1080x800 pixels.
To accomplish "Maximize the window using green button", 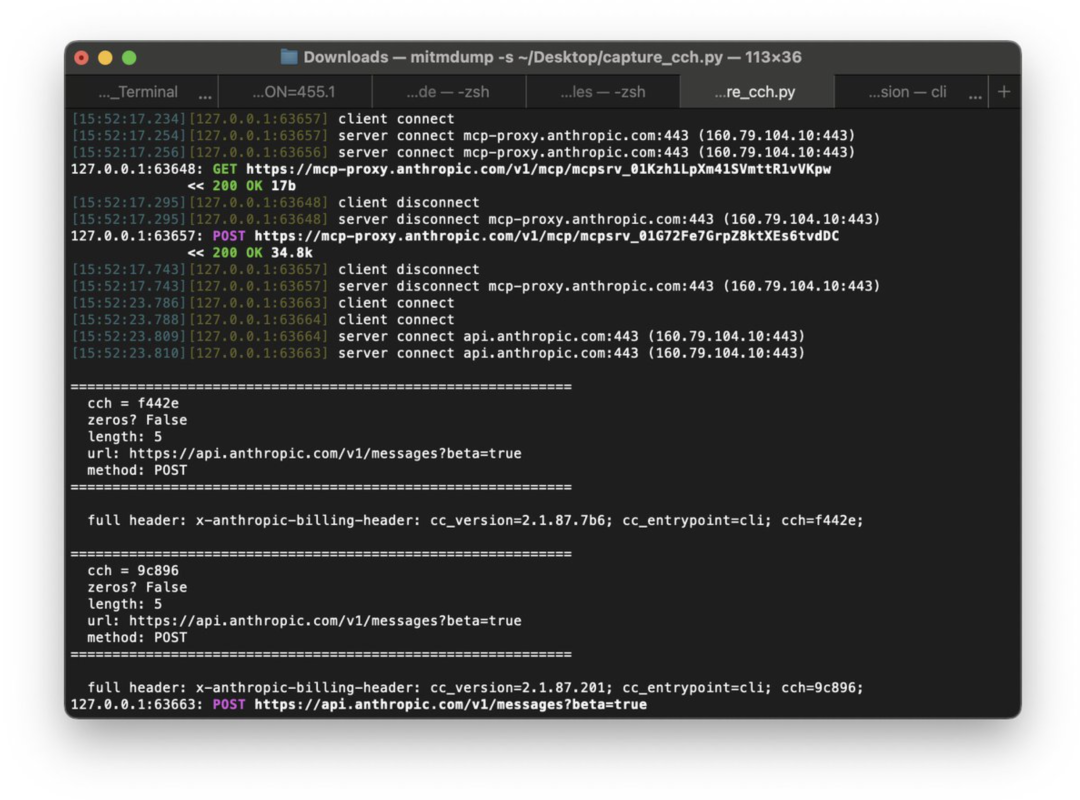I will coord(129,58).
